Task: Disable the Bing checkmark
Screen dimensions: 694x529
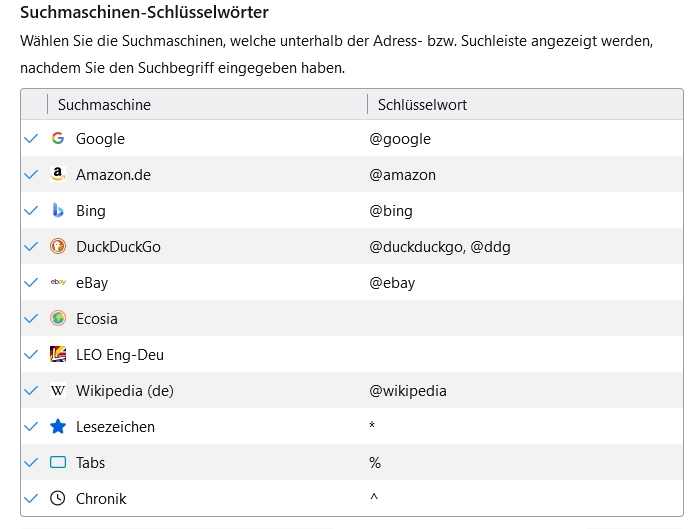Action: 31,211
